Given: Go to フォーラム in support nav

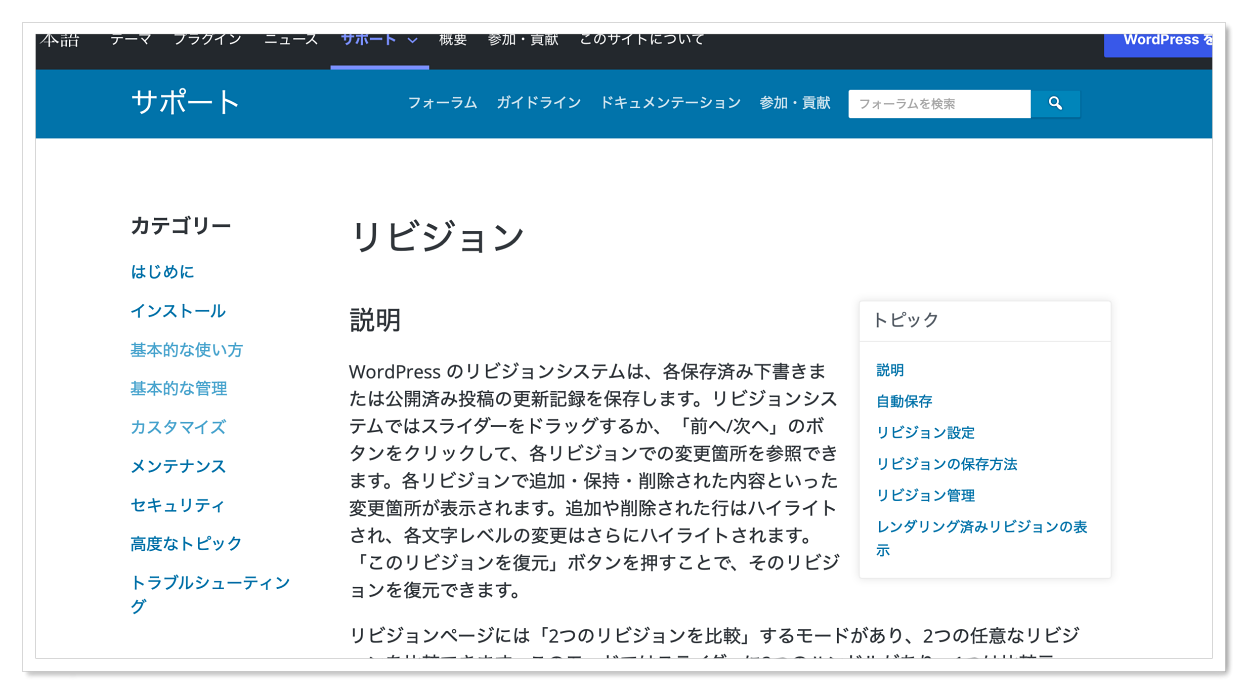Looking at the screenshot, I should (x=442, y=103).
